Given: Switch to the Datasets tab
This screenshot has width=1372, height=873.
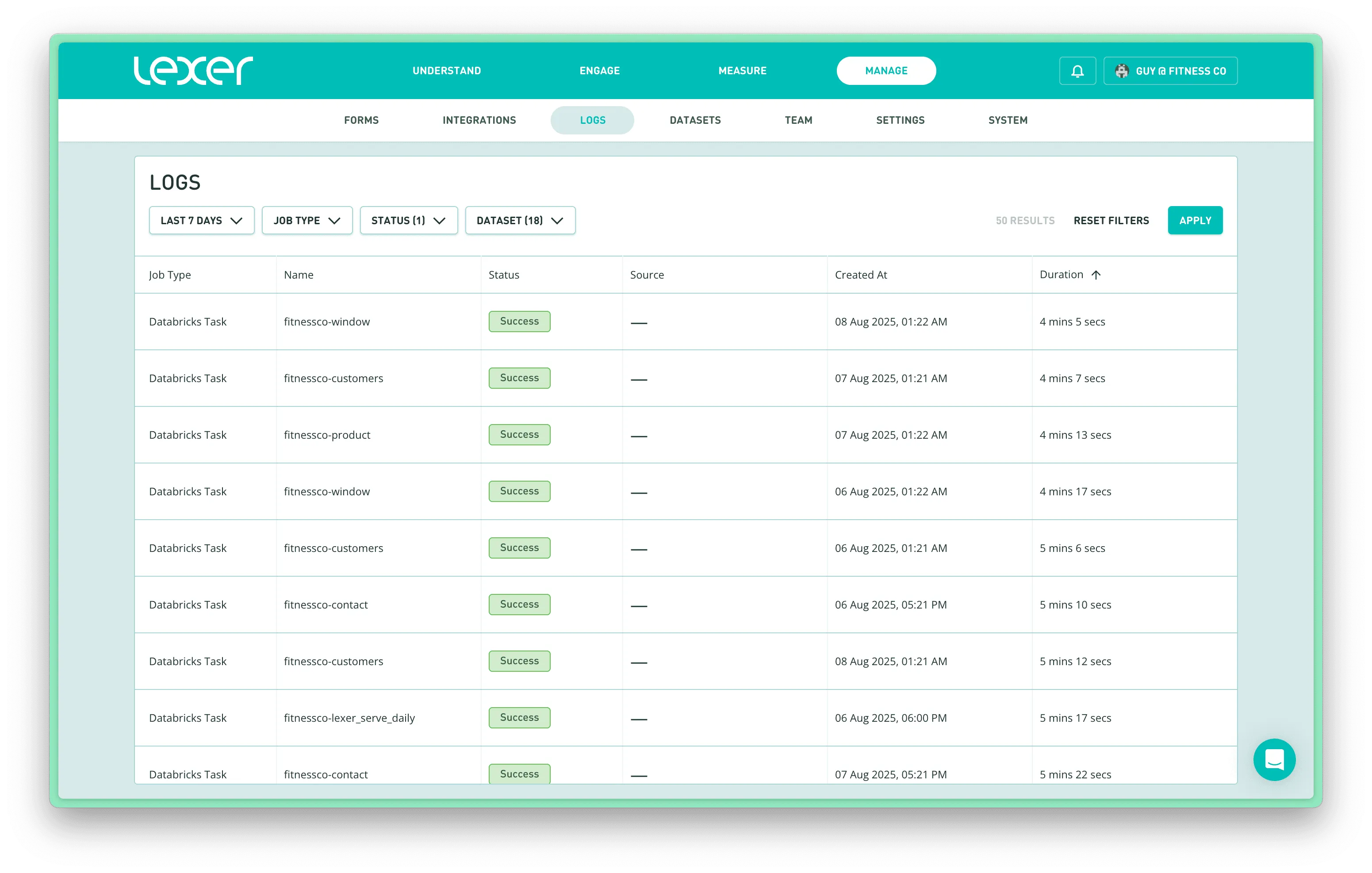Looking at the screenshot, I should pos(694,120).
